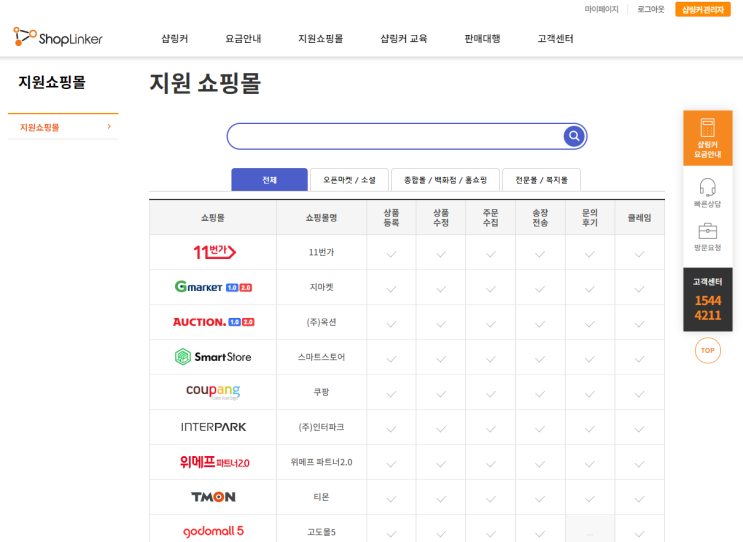Click the 쇼핑몰명 column header

pos(321,217)
